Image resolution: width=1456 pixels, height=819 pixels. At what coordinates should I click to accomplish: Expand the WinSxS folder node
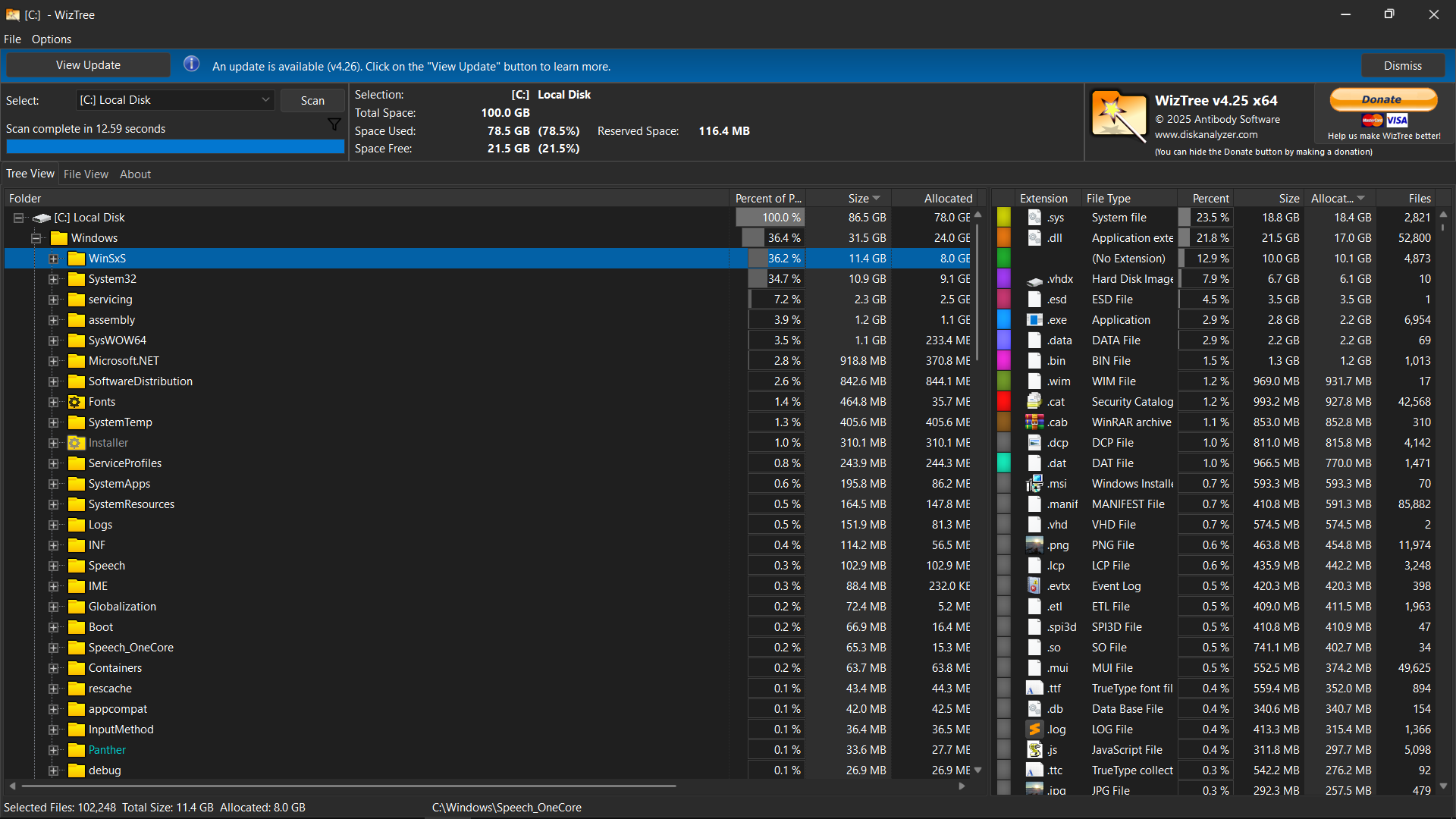(53, 259)
